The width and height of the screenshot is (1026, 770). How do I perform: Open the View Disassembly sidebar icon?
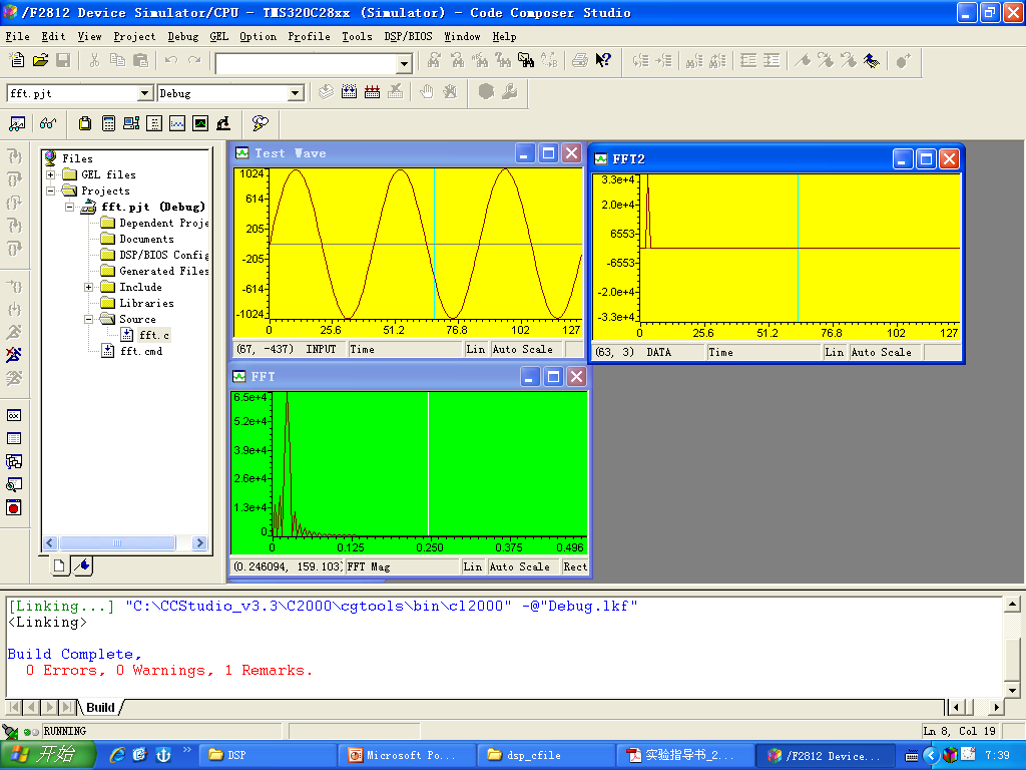(14, 484)
